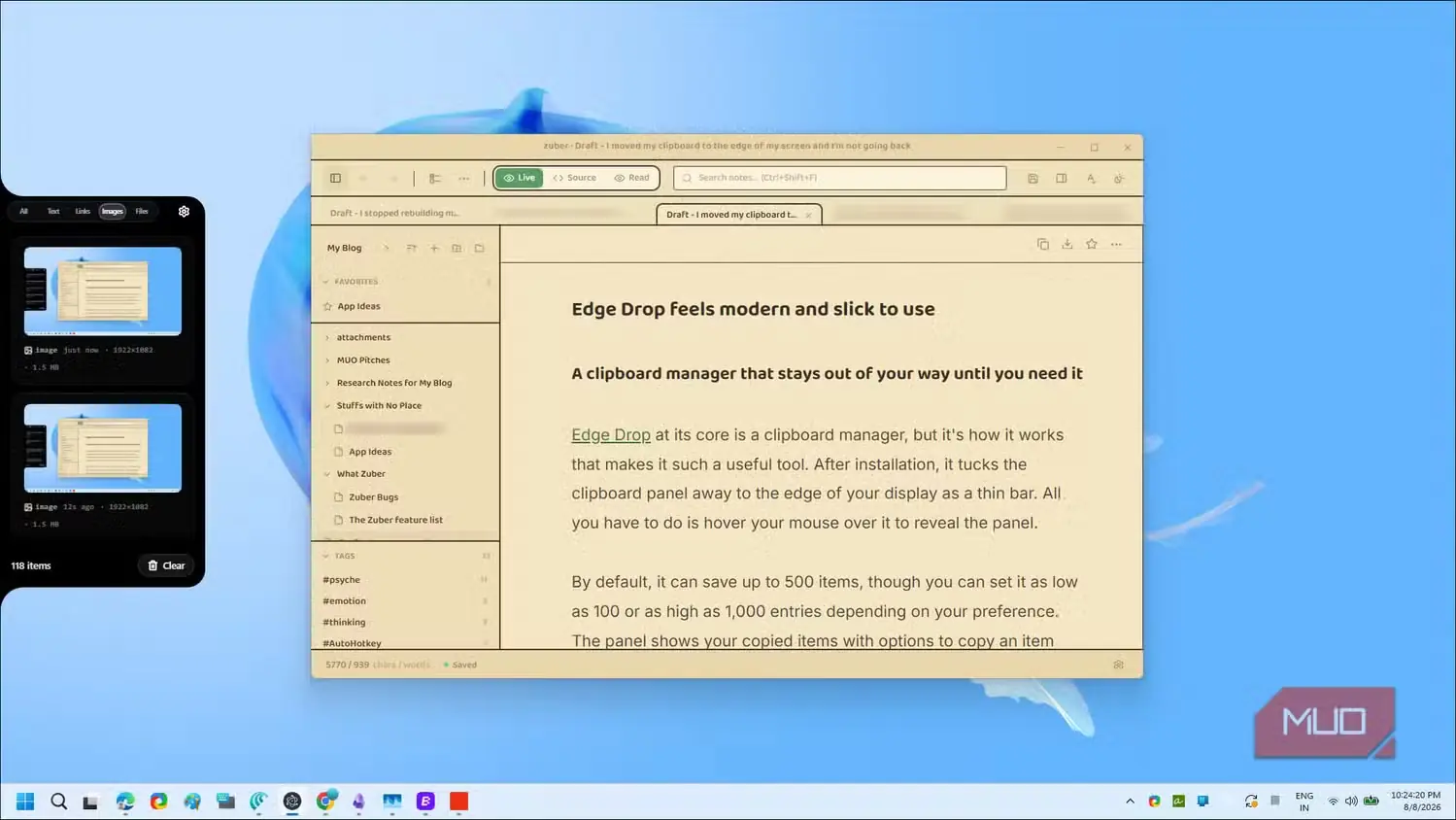Open the font settings icon in toolbar
Image resolution: width=1456 pixels, height=820 pixels.
point(1091,178)
